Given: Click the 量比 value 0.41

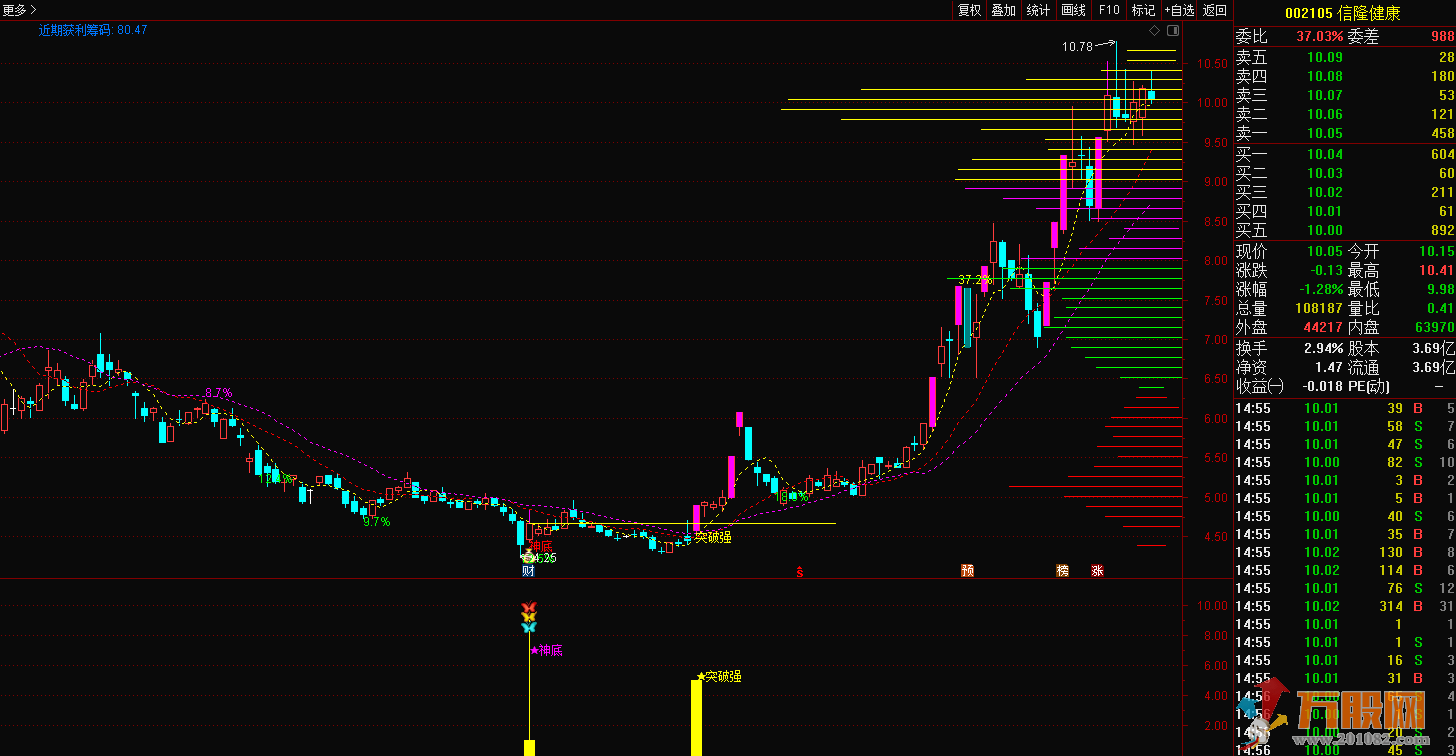Looking at the screenshot, I should point(1440,308).
